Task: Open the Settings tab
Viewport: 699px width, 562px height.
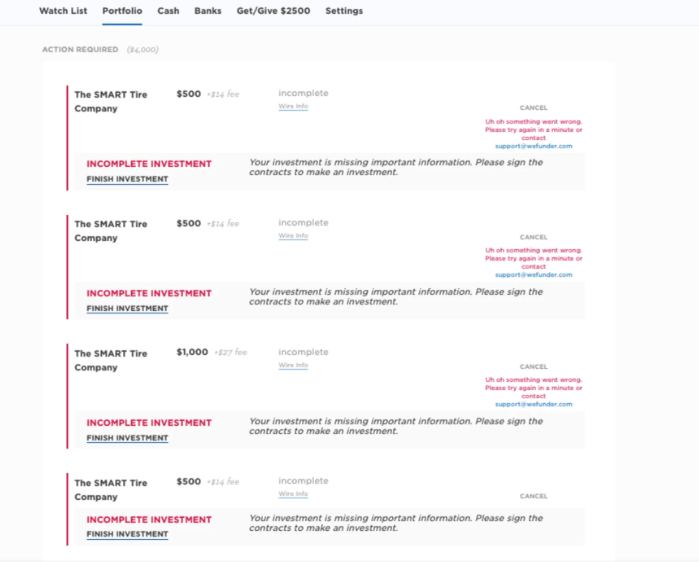Action: click(344, 11)
